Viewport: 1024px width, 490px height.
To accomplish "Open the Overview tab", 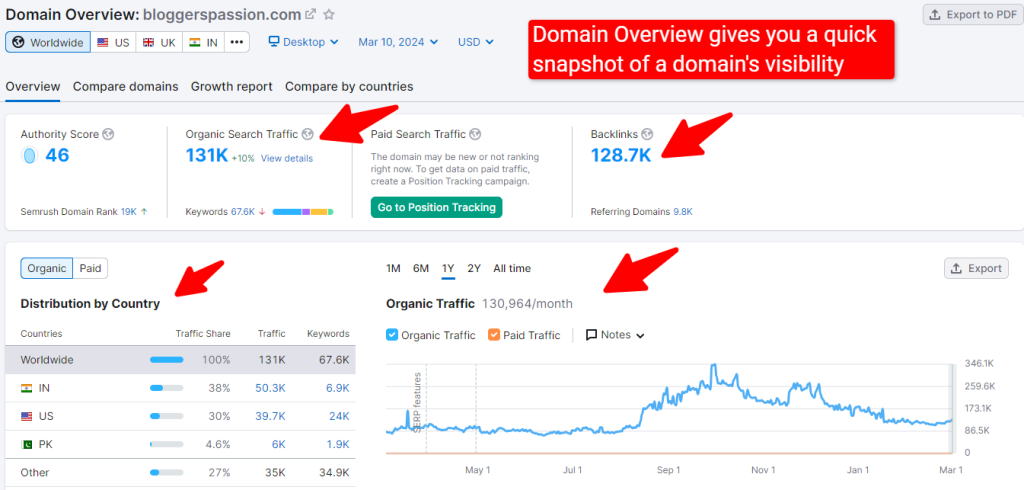I will coord(33,86).
